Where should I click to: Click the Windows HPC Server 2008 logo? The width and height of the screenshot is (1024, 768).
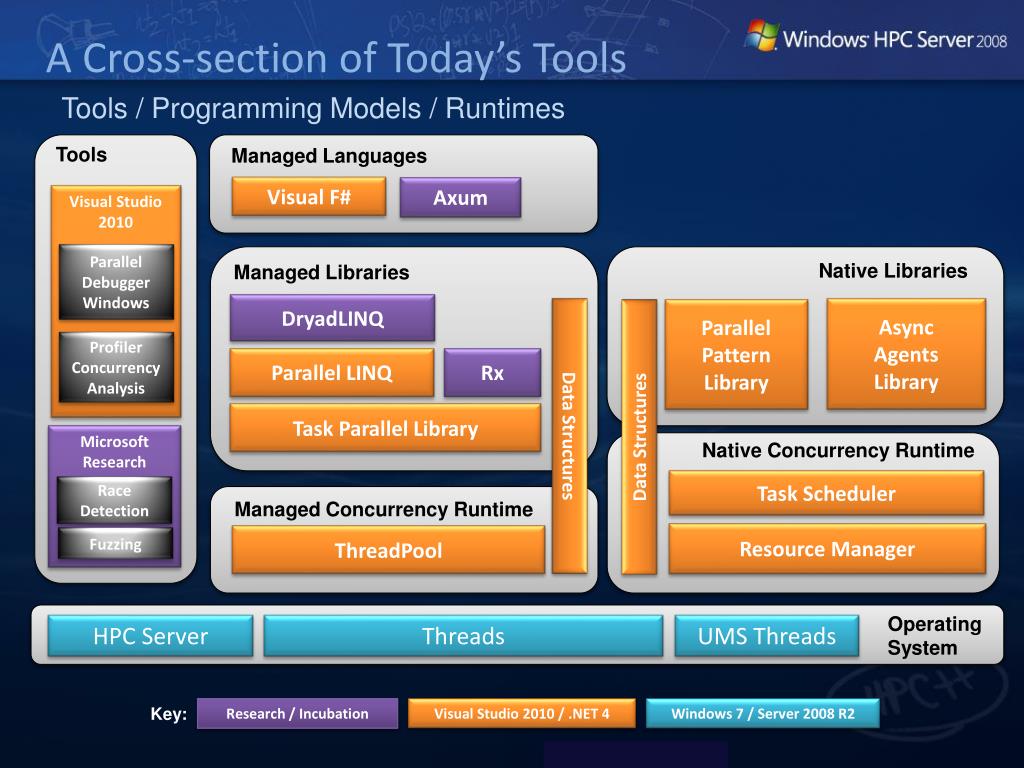click(876, 37)
